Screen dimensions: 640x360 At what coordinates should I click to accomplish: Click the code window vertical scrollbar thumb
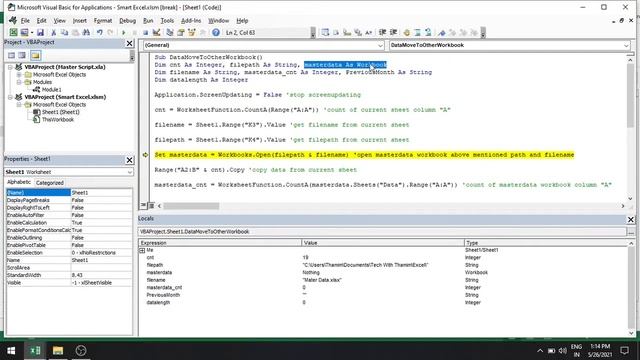click(x=631, y=97)
